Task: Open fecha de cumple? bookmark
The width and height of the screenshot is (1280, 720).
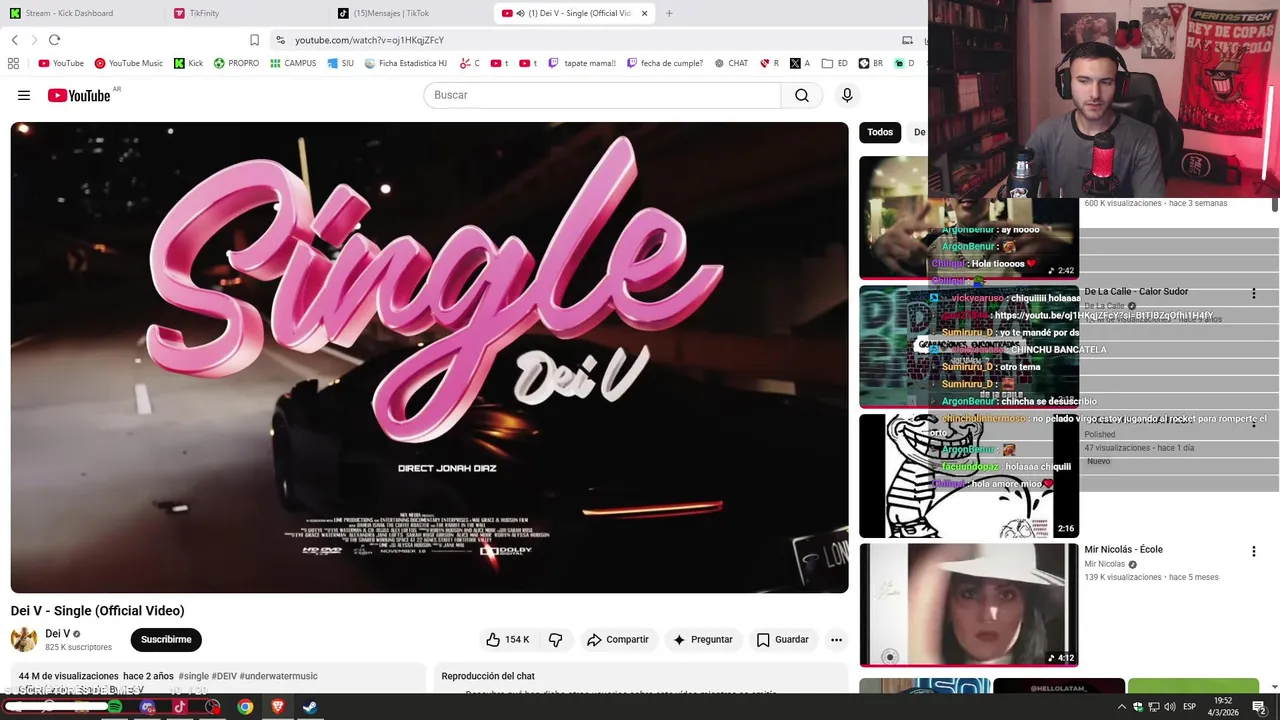Action: (665, 63)
